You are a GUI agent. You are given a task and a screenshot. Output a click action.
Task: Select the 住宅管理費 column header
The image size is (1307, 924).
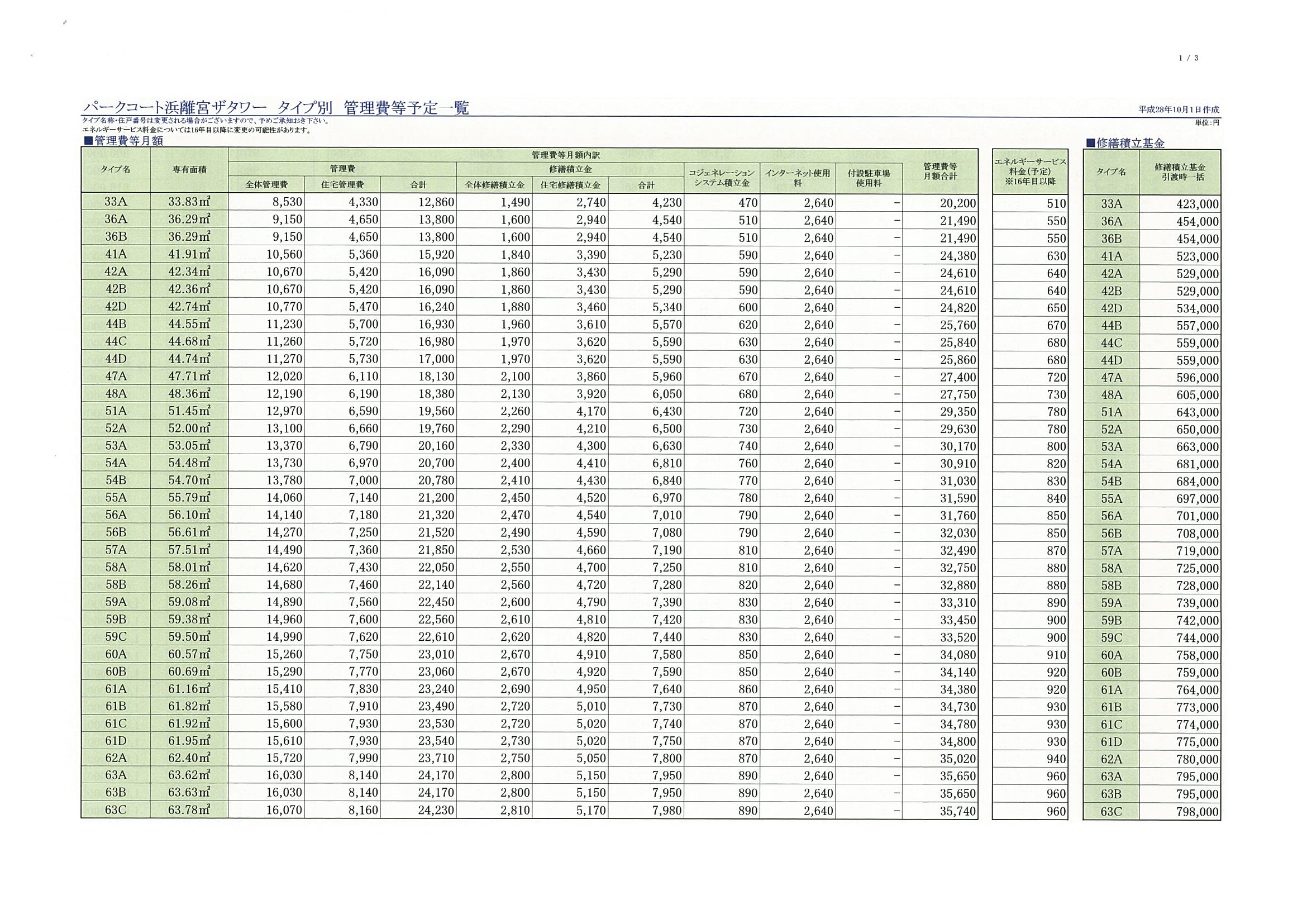pyautogui.click(x=342, y=184)
